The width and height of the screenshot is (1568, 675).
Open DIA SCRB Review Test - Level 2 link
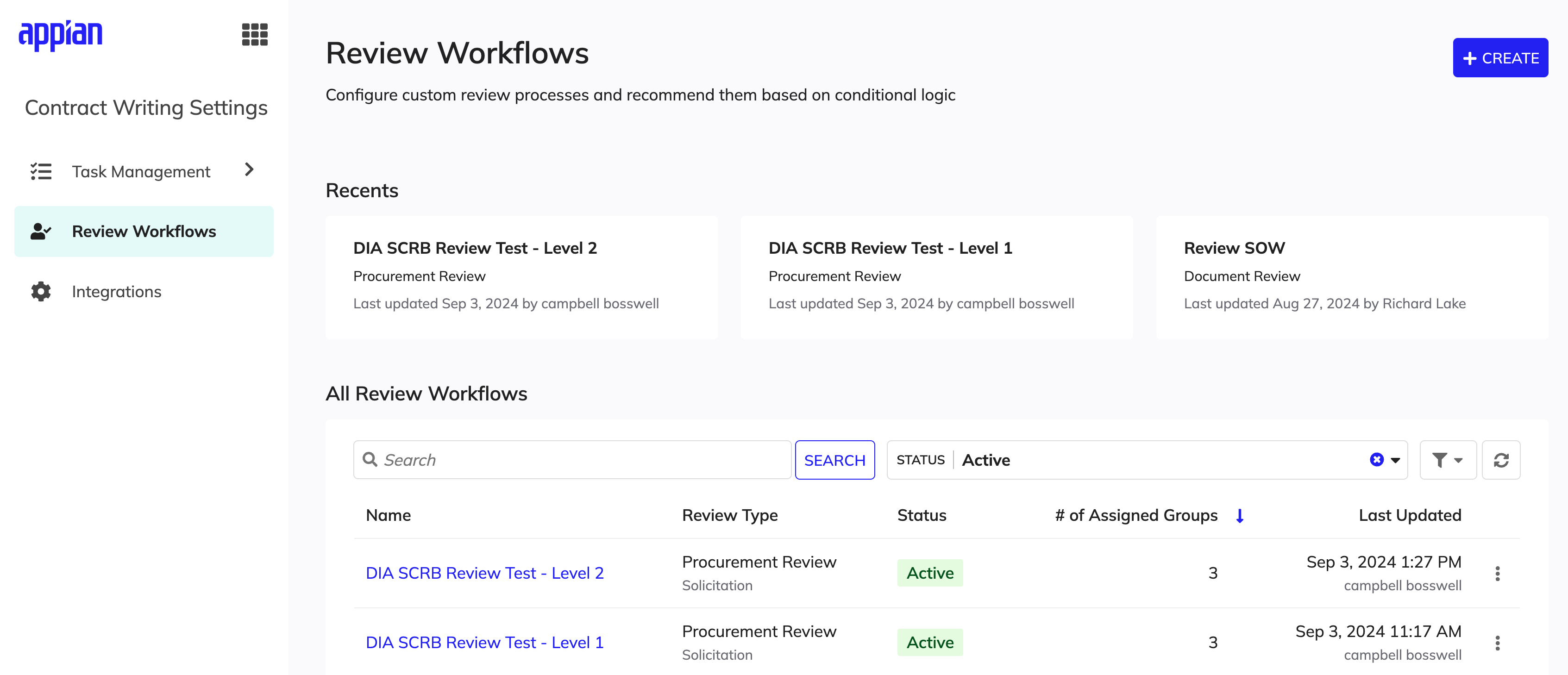(484, 573)
